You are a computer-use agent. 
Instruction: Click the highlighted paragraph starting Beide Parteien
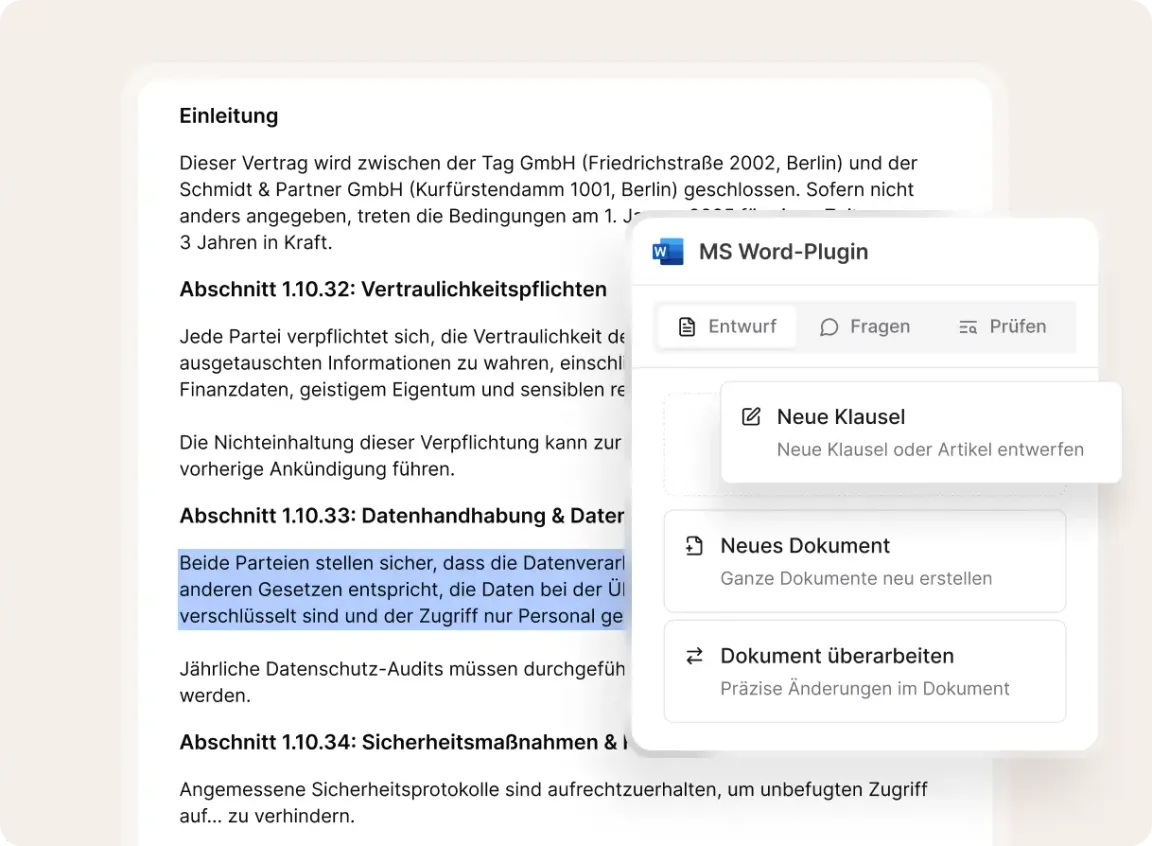(401, 590)
